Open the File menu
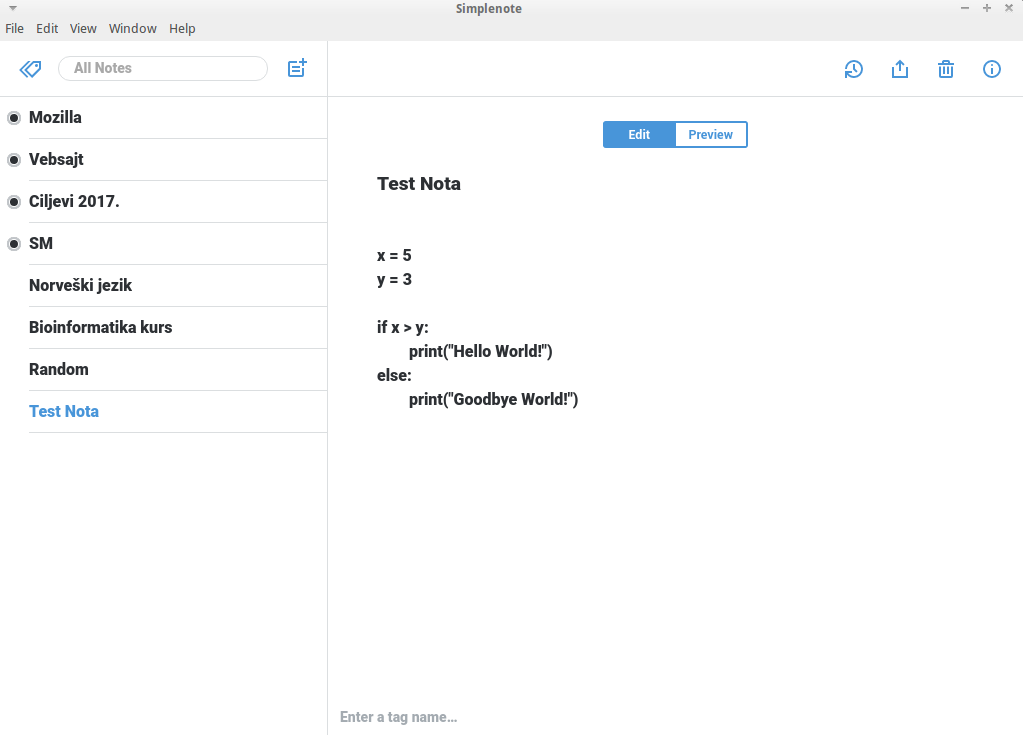The width and height of the screenshot is (1023, 735). pyautogui.click(x=14, y=29)
